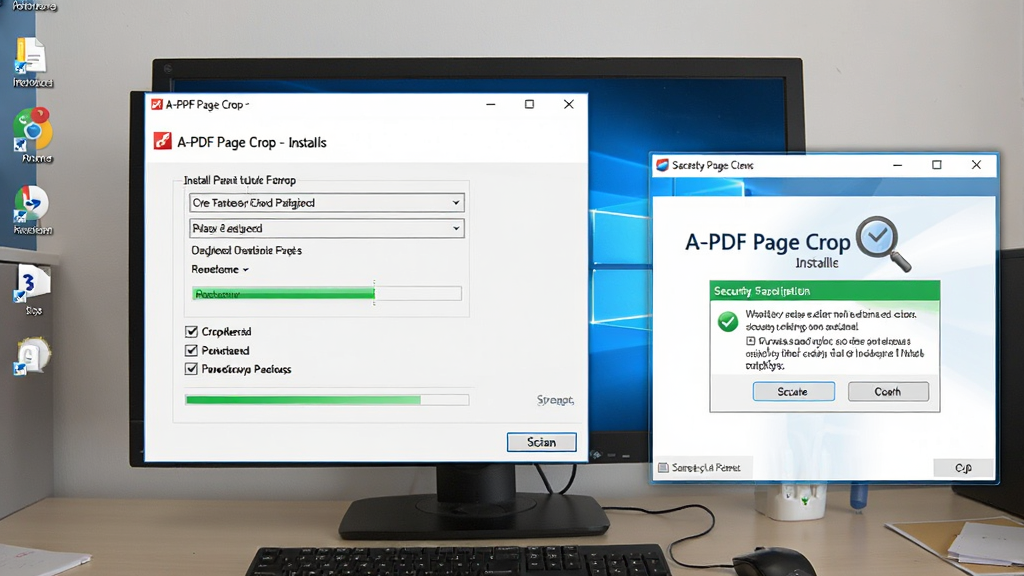
Task: Click the red A-PDF logo beside the Installs heading
Action: [163, 141]
